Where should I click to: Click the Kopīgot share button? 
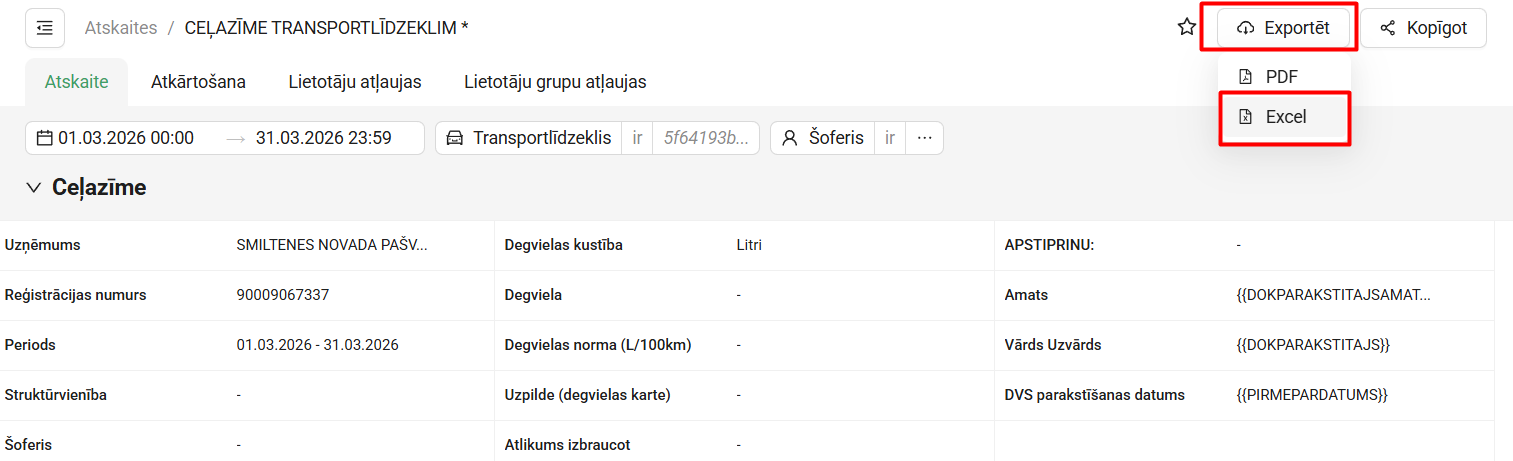pyautogui.click(x=1423, y=28)
